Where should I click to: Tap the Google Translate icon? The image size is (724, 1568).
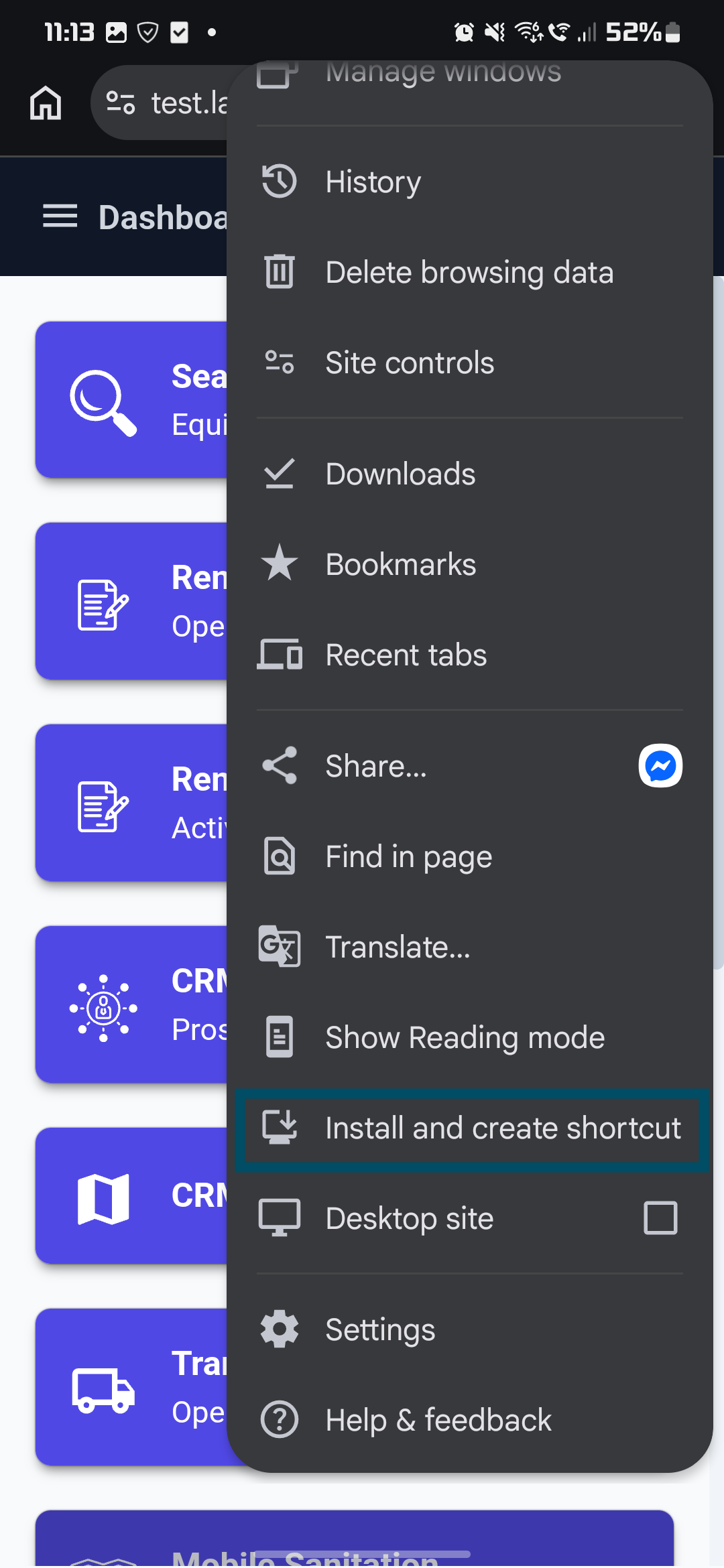(x=279, y=946)
